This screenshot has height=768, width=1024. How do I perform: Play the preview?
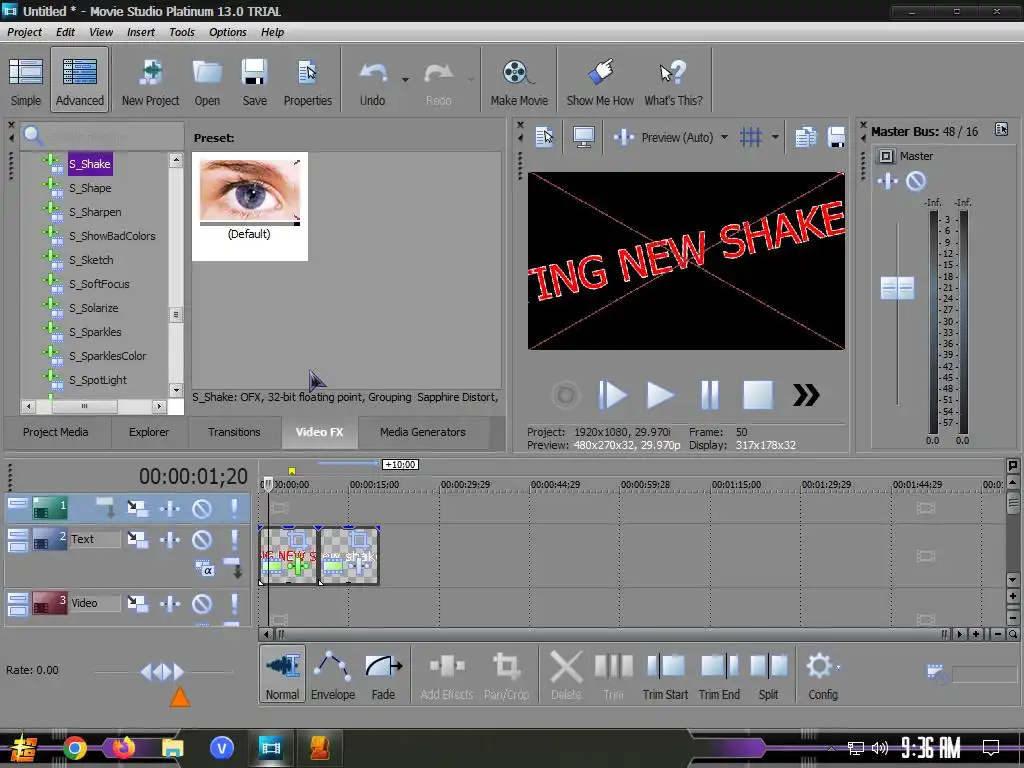click(x=660, y=395)
